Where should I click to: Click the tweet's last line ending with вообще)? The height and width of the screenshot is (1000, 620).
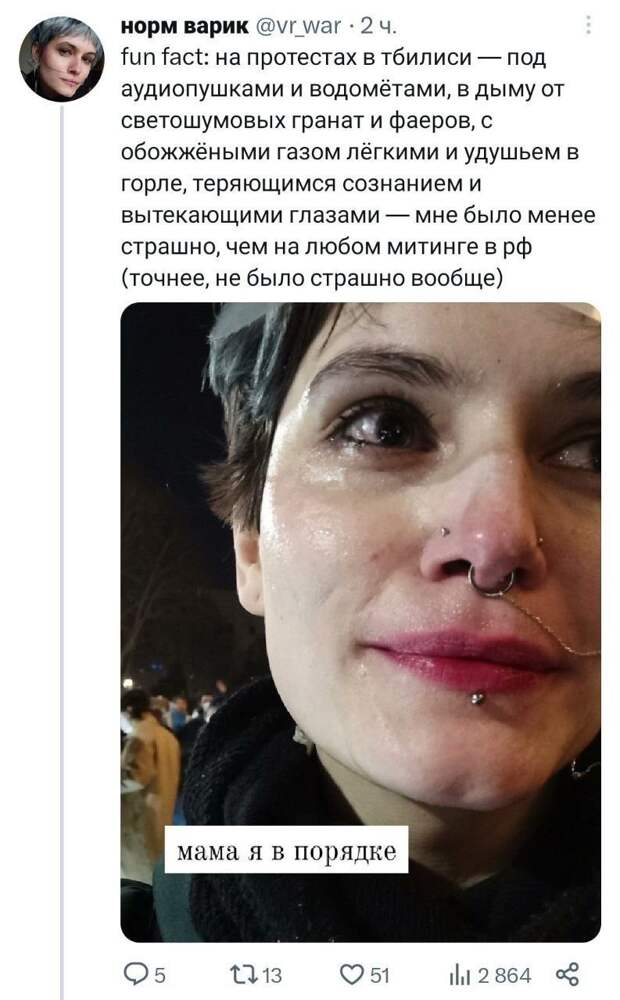[x=312, y=279]
